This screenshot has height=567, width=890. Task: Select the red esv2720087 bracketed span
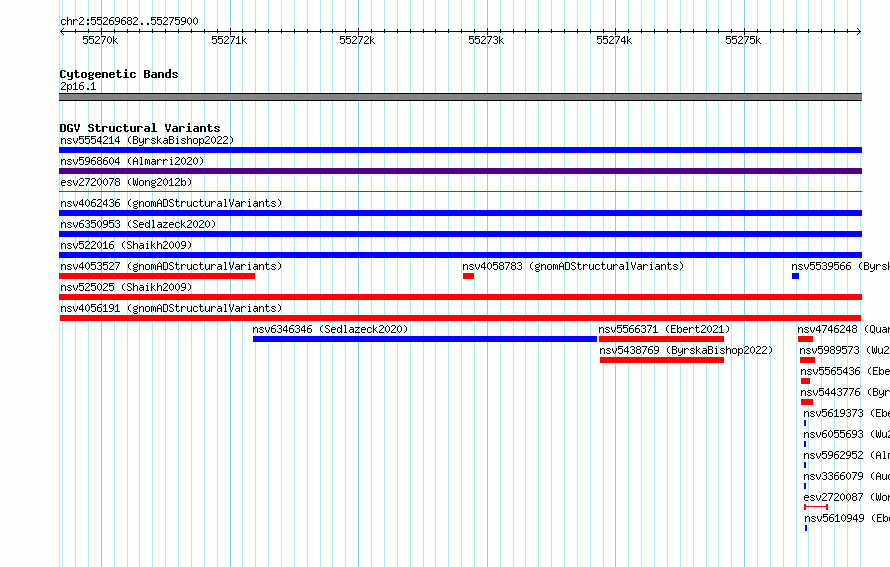click(x=816, y=507)
